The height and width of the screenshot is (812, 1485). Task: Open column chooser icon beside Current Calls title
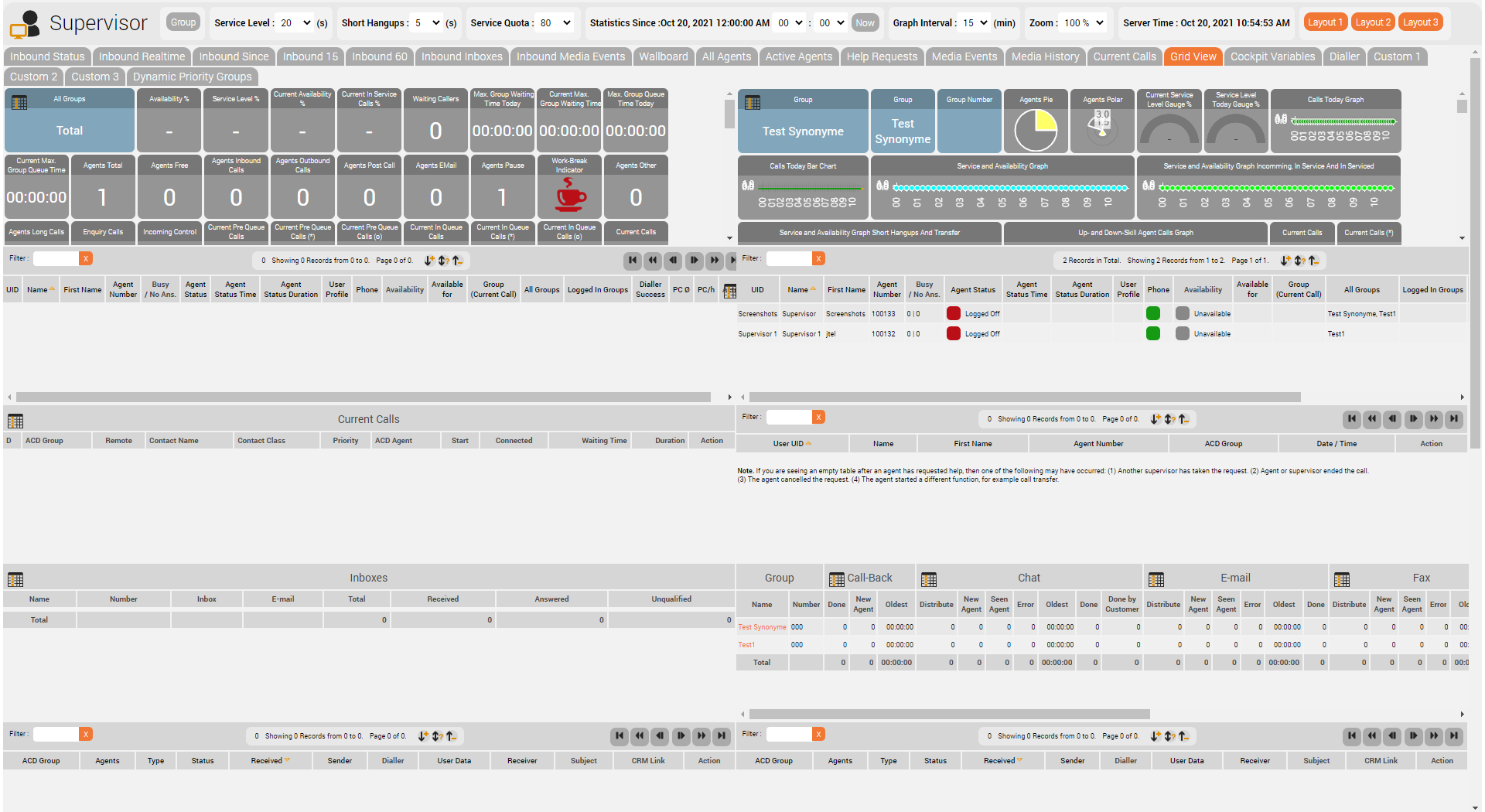(15, 421)
